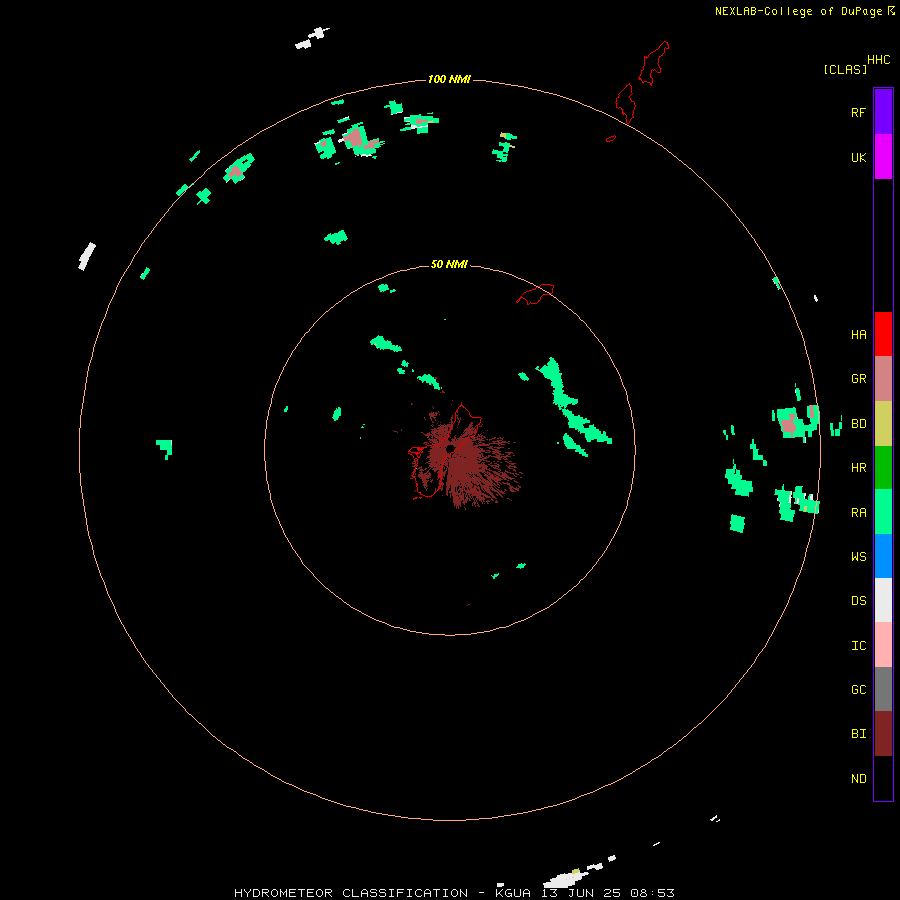Click the 100 NMI range ring label
This screenshot has width=900, height=900.
tap(449, 79)
